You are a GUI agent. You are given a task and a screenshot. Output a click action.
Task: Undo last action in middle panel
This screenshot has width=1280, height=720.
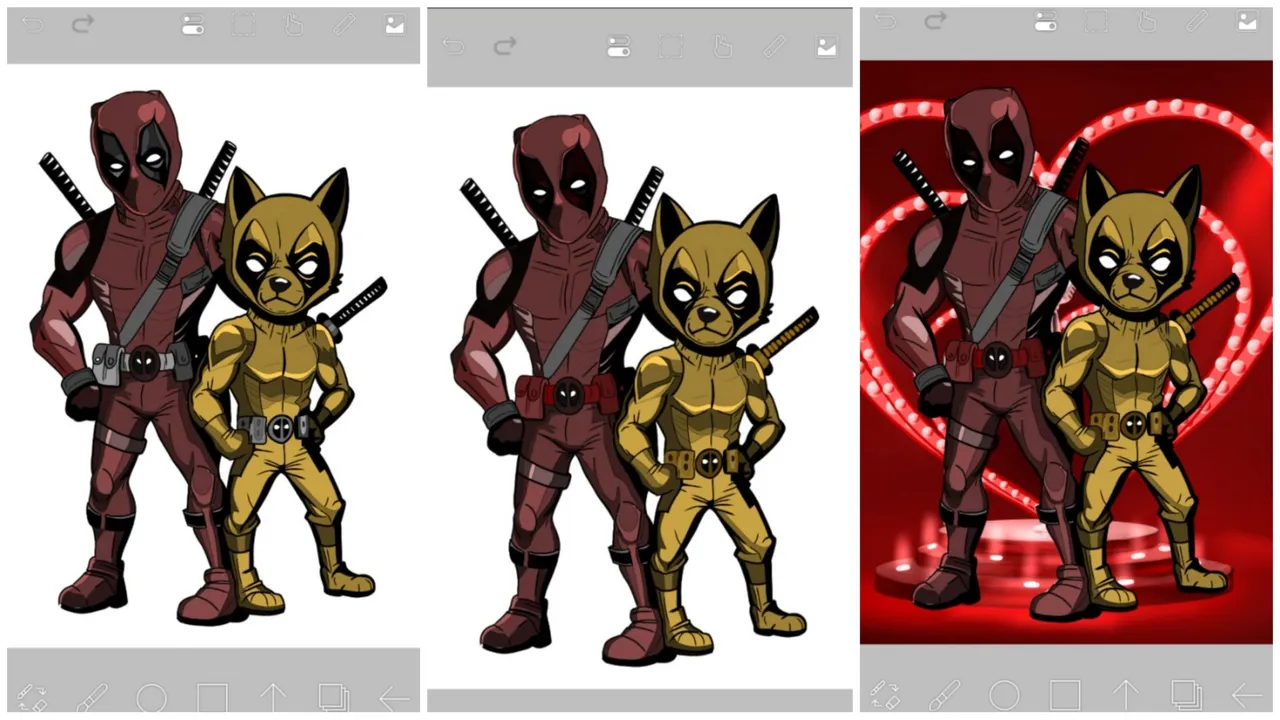(454, 46)
